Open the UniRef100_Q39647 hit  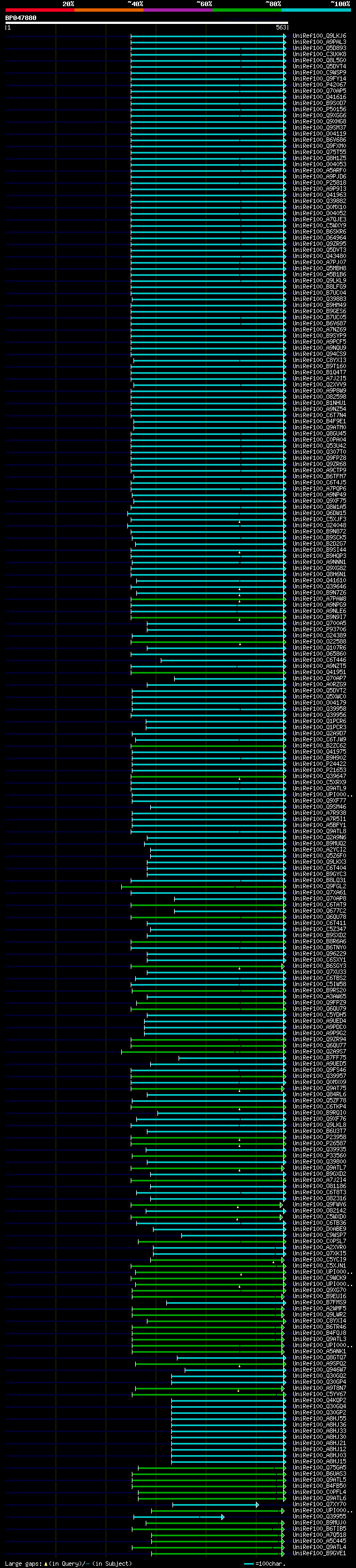click(319, 776)
